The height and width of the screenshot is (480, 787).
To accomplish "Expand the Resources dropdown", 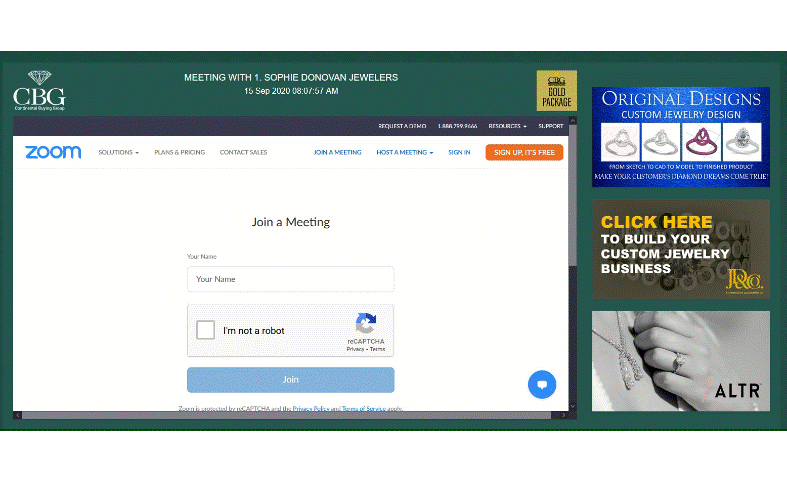I will coord(507,126).
